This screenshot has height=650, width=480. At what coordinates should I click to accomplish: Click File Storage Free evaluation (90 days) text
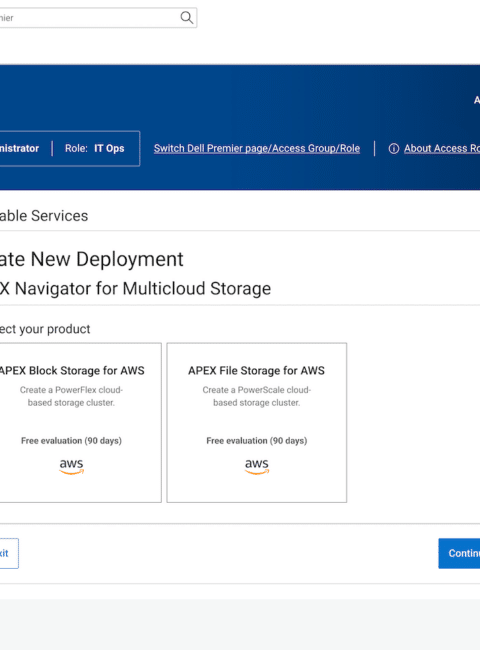point(257,441)
